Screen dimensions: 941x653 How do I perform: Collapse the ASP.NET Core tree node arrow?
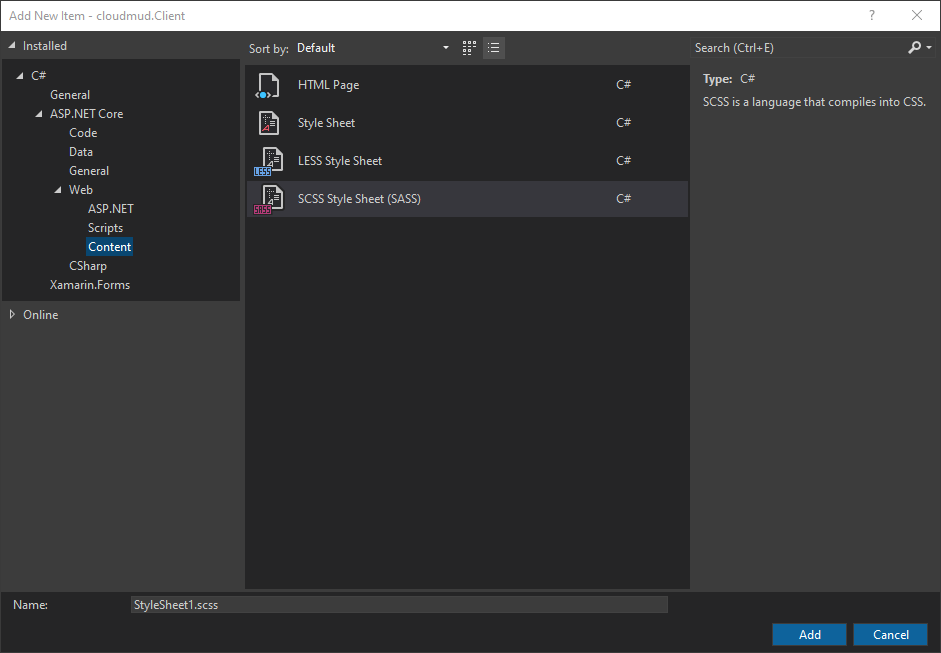[39, 113]
